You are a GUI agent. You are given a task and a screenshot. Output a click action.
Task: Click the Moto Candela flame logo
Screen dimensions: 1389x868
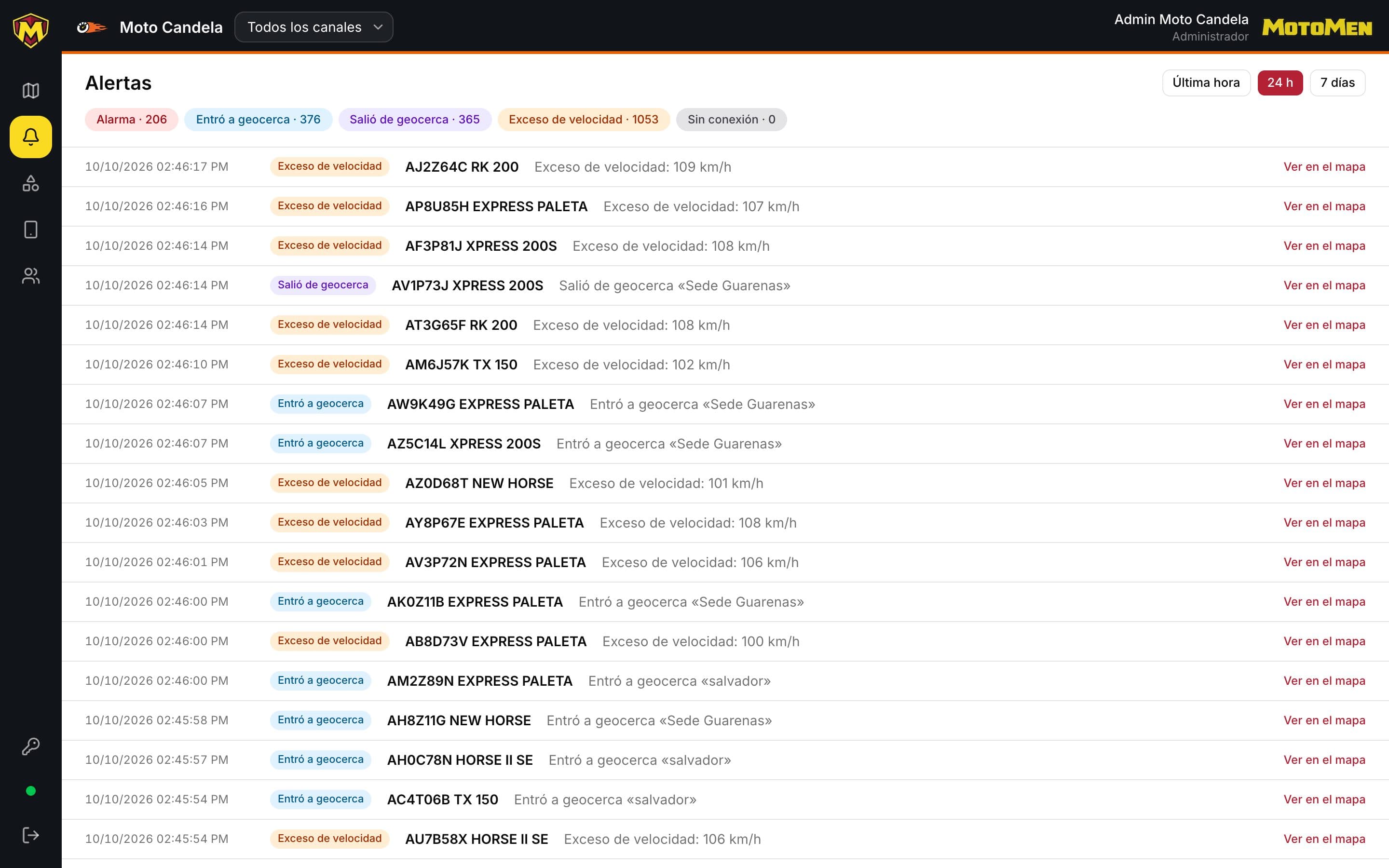click(92, 27)
